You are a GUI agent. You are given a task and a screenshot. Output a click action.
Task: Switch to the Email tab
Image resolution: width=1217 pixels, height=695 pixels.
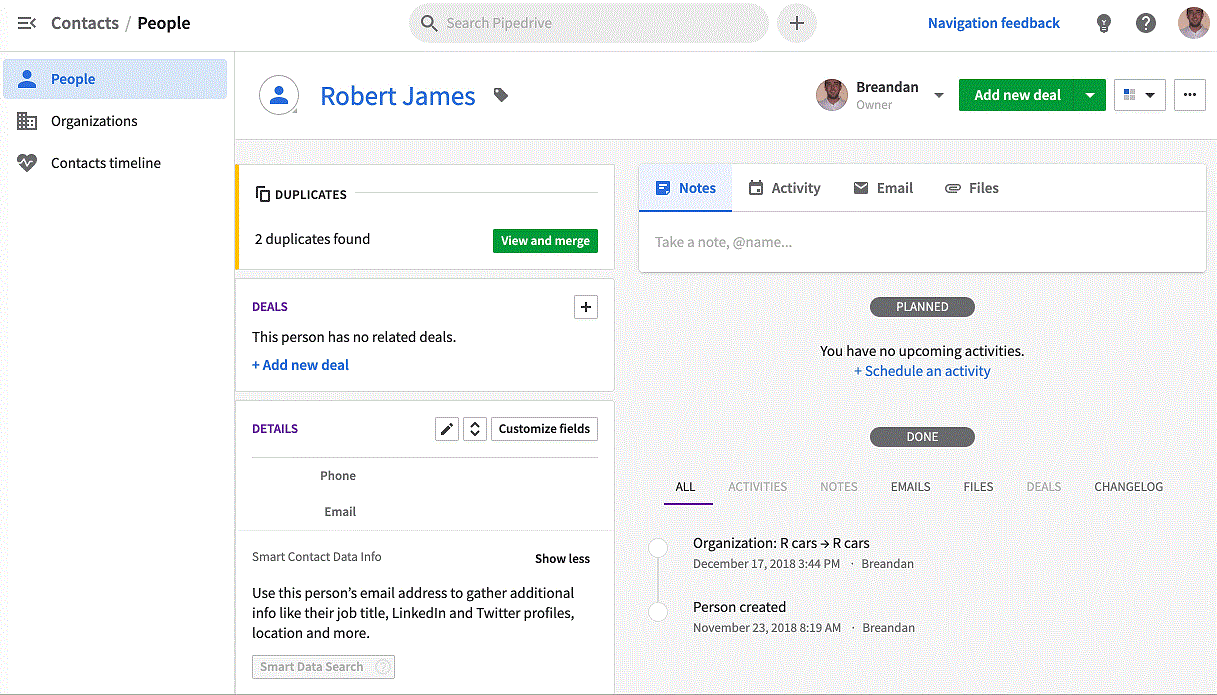883,188
